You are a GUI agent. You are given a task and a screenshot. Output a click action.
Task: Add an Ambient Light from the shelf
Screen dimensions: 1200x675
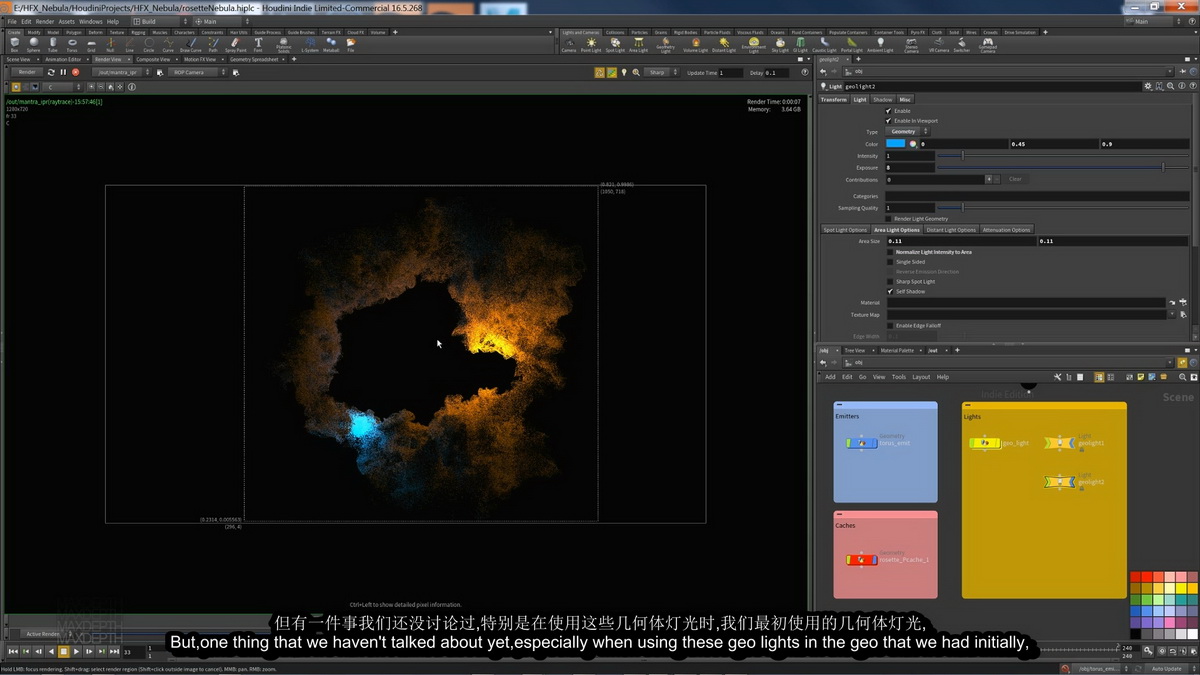(x=880, y=45)
